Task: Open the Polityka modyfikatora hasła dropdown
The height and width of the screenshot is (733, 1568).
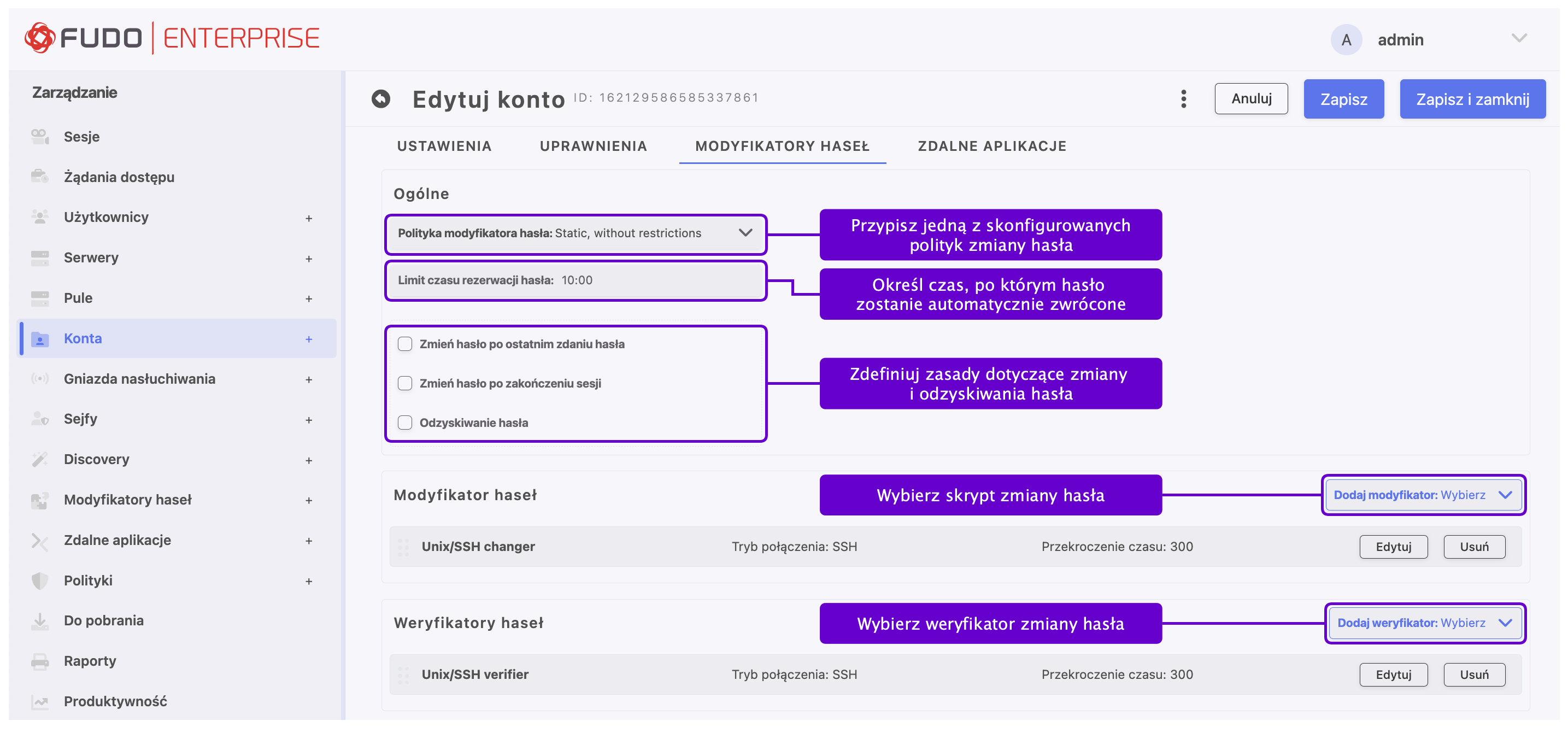Action: pyautogui.click(x=575, y=233)
